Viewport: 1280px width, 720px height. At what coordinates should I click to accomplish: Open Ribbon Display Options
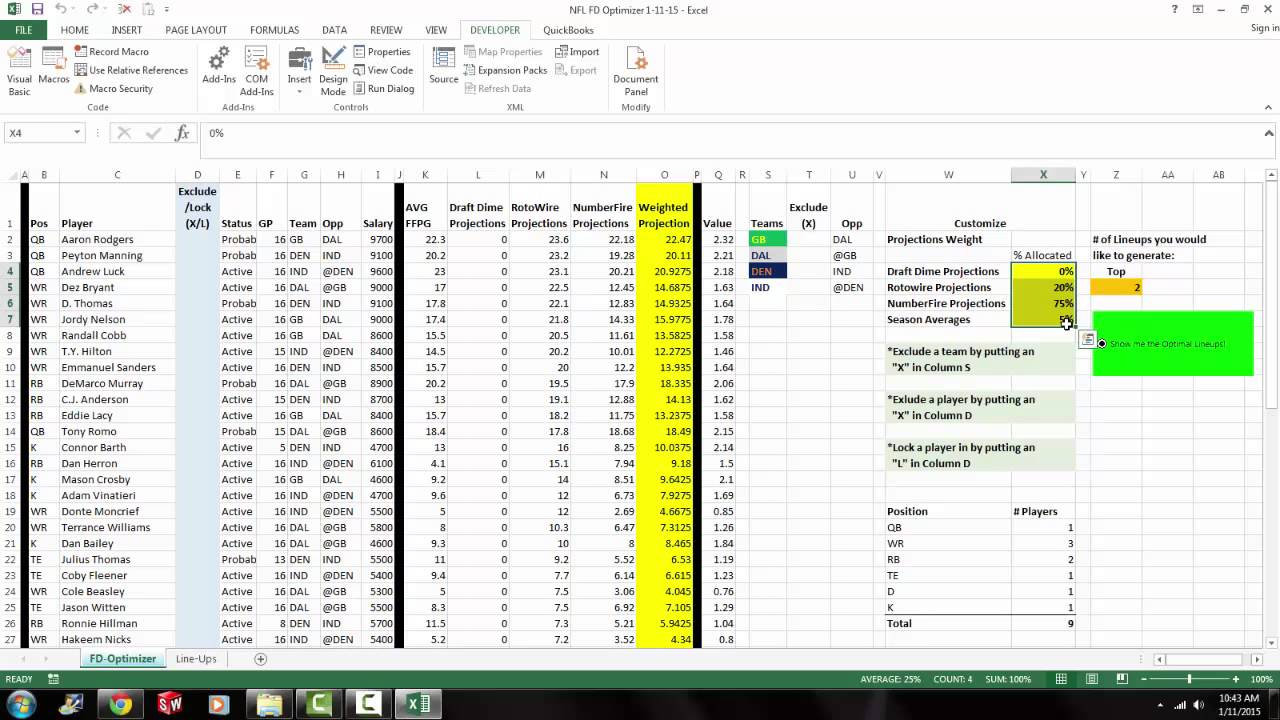click(1198, 9)
